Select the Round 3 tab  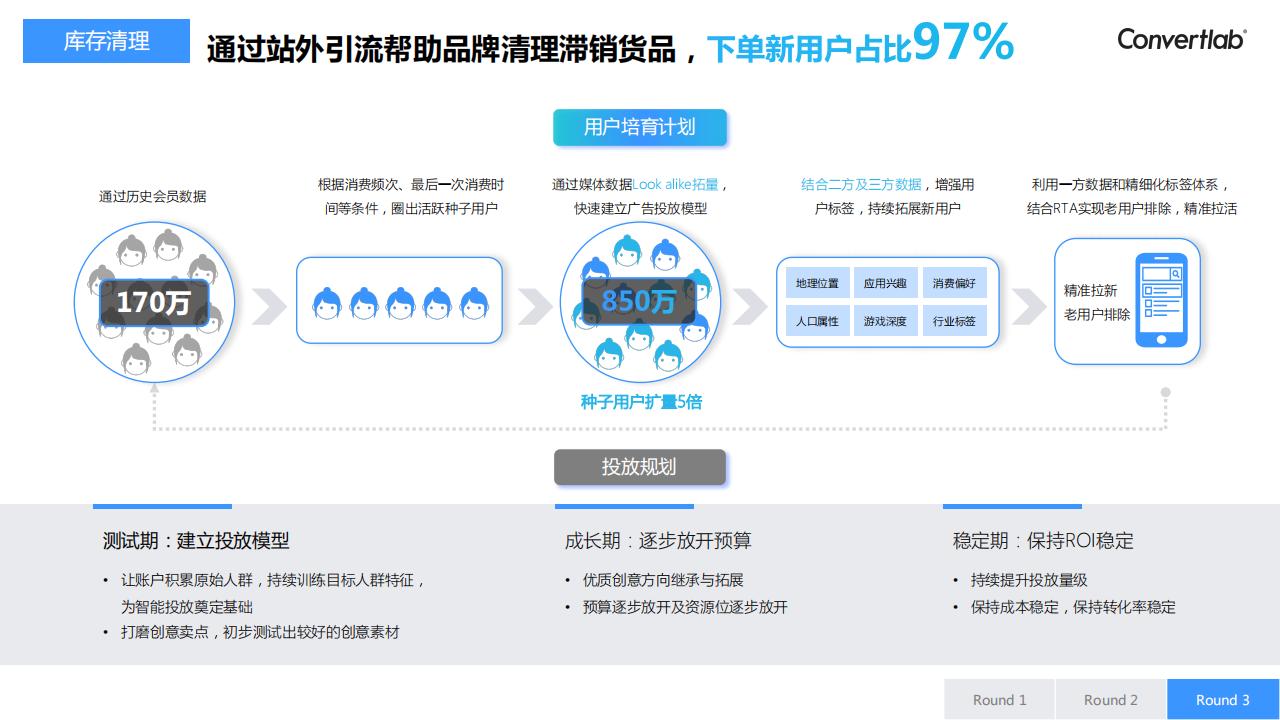click(x=1223, y=699)
